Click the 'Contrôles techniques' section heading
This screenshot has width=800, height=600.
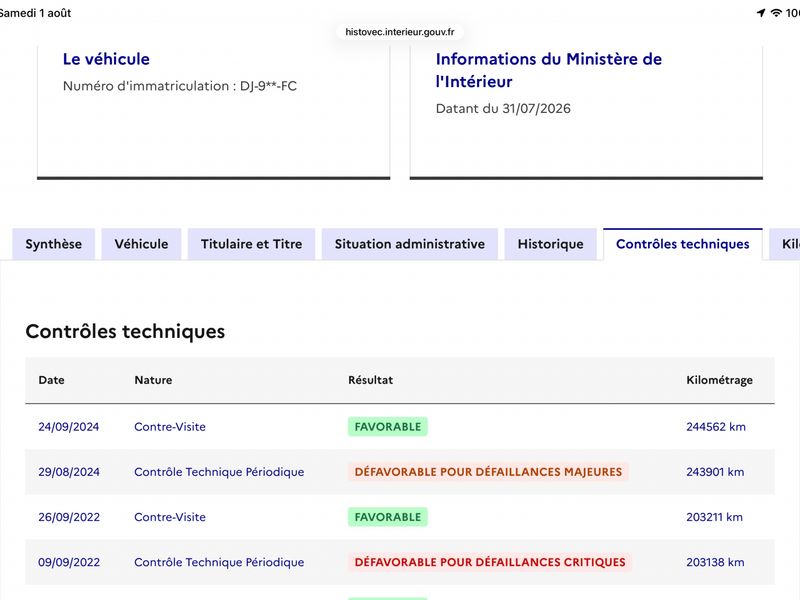[125, 332]
